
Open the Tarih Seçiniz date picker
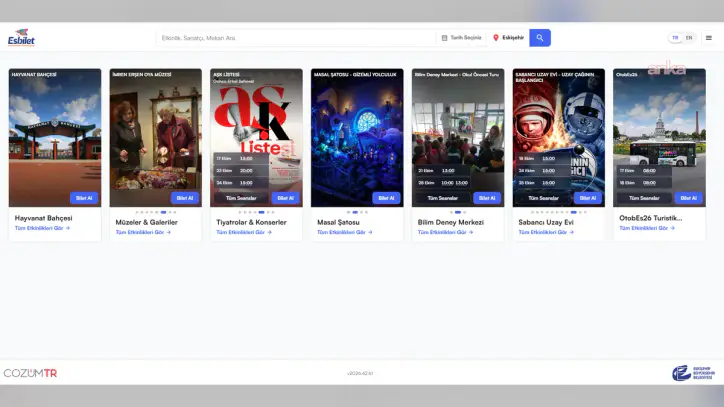point(461,38)
